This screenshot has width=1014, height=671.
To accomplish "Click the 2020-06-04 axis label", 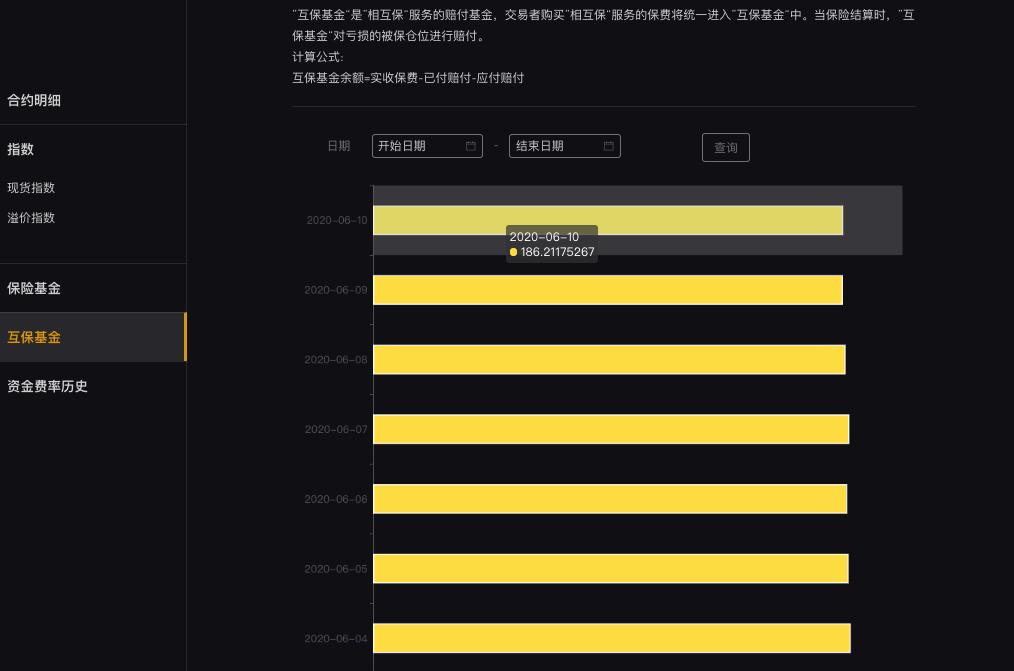I will click(336, 639).
